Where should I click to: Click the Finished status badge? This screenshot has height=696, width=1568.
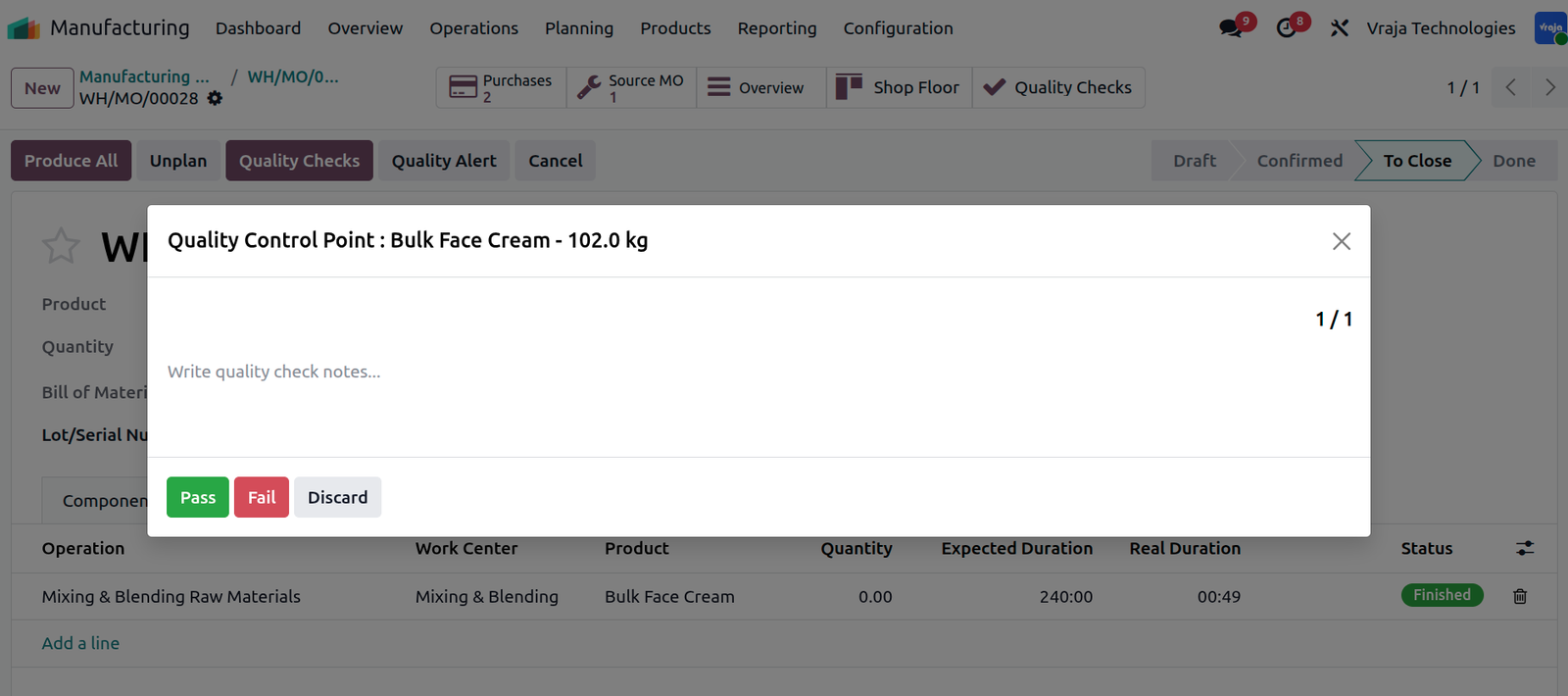(1442, 595)
